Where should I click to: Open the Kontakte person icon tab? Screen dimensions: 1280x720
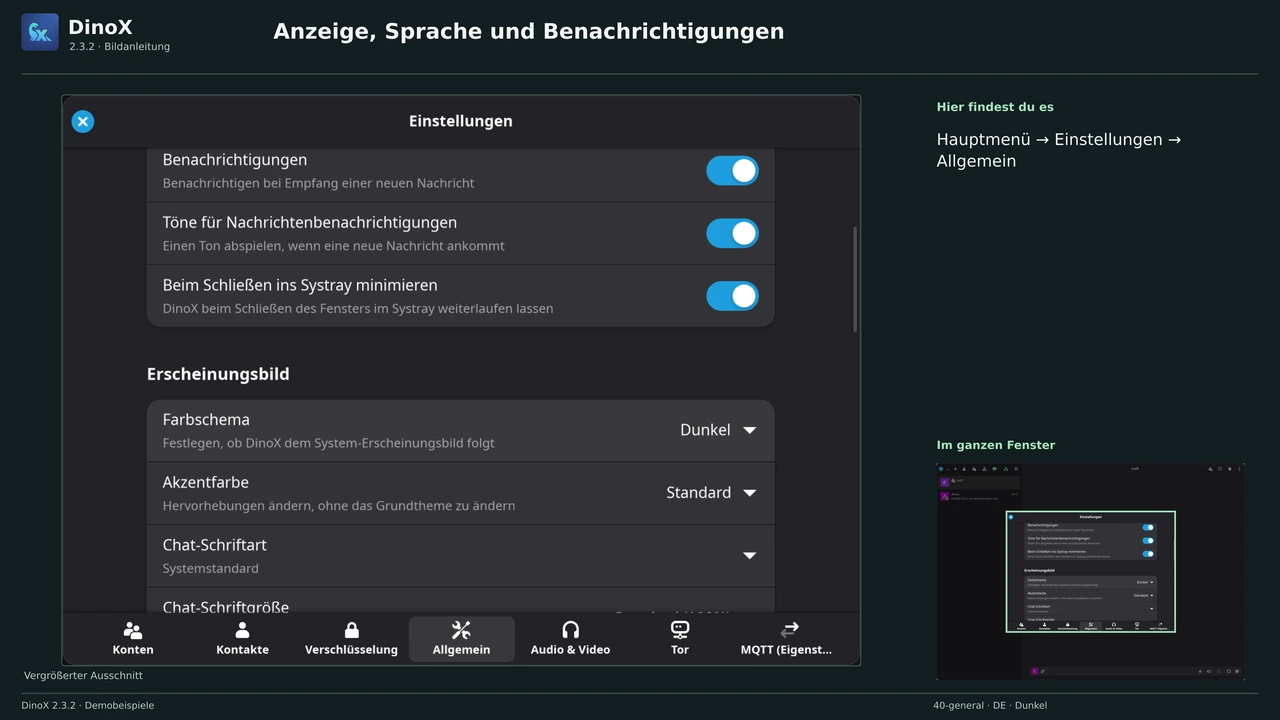[242, 639]
